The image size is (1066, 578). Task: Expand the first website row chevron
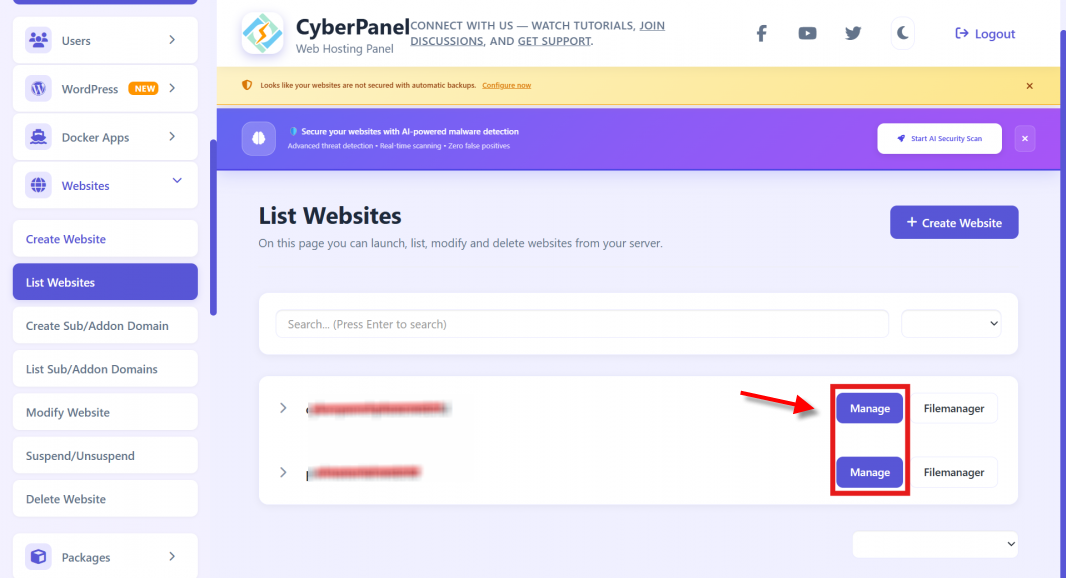tap(283, 408)
